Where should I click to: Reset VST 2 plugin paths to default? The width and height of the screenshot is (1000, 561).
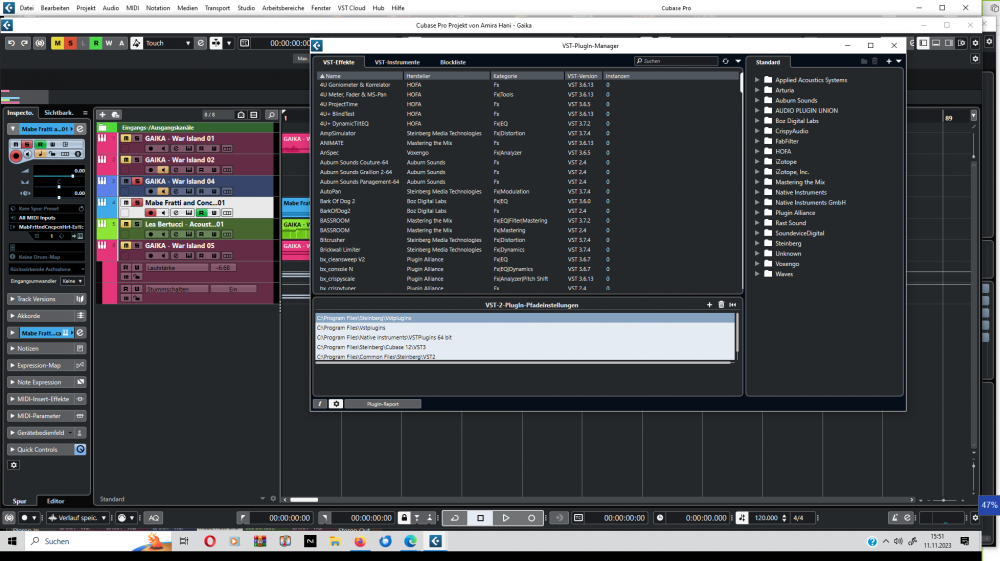pos(733,305)
